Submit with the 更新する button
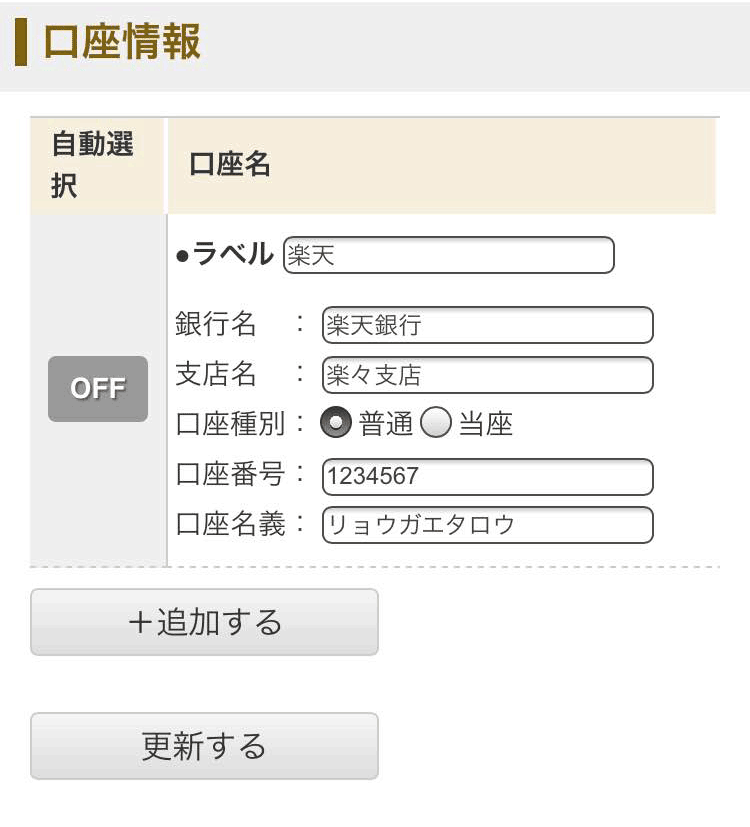Screen dimensions: 750x827 point(204,746)
